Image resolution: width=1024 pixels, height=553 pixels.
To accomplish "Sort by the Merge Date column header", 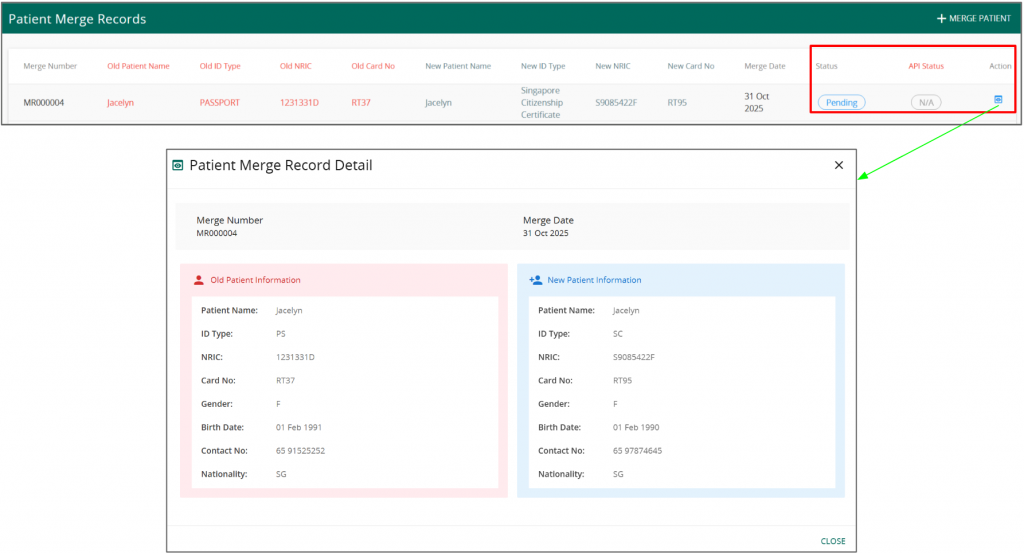I will coord(764,66).
